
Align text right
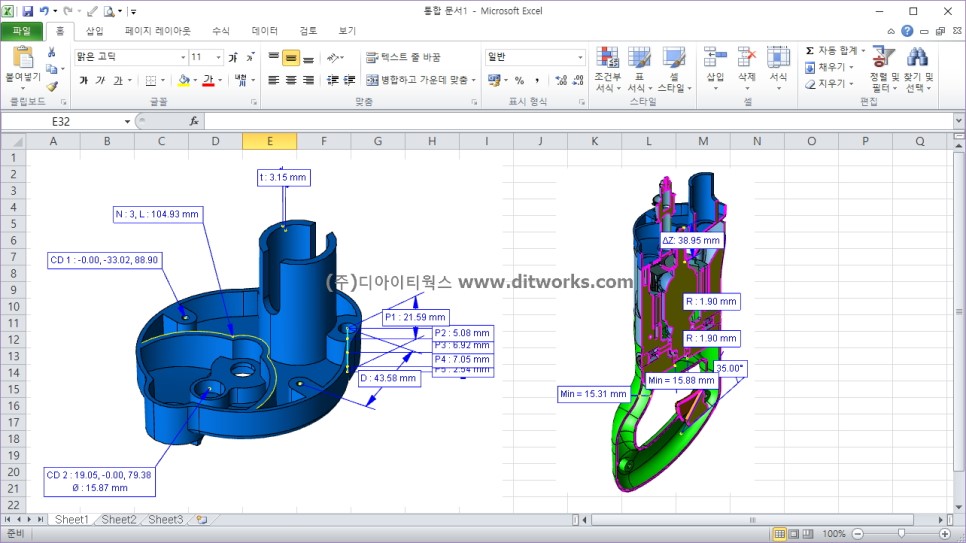point(308,80)
